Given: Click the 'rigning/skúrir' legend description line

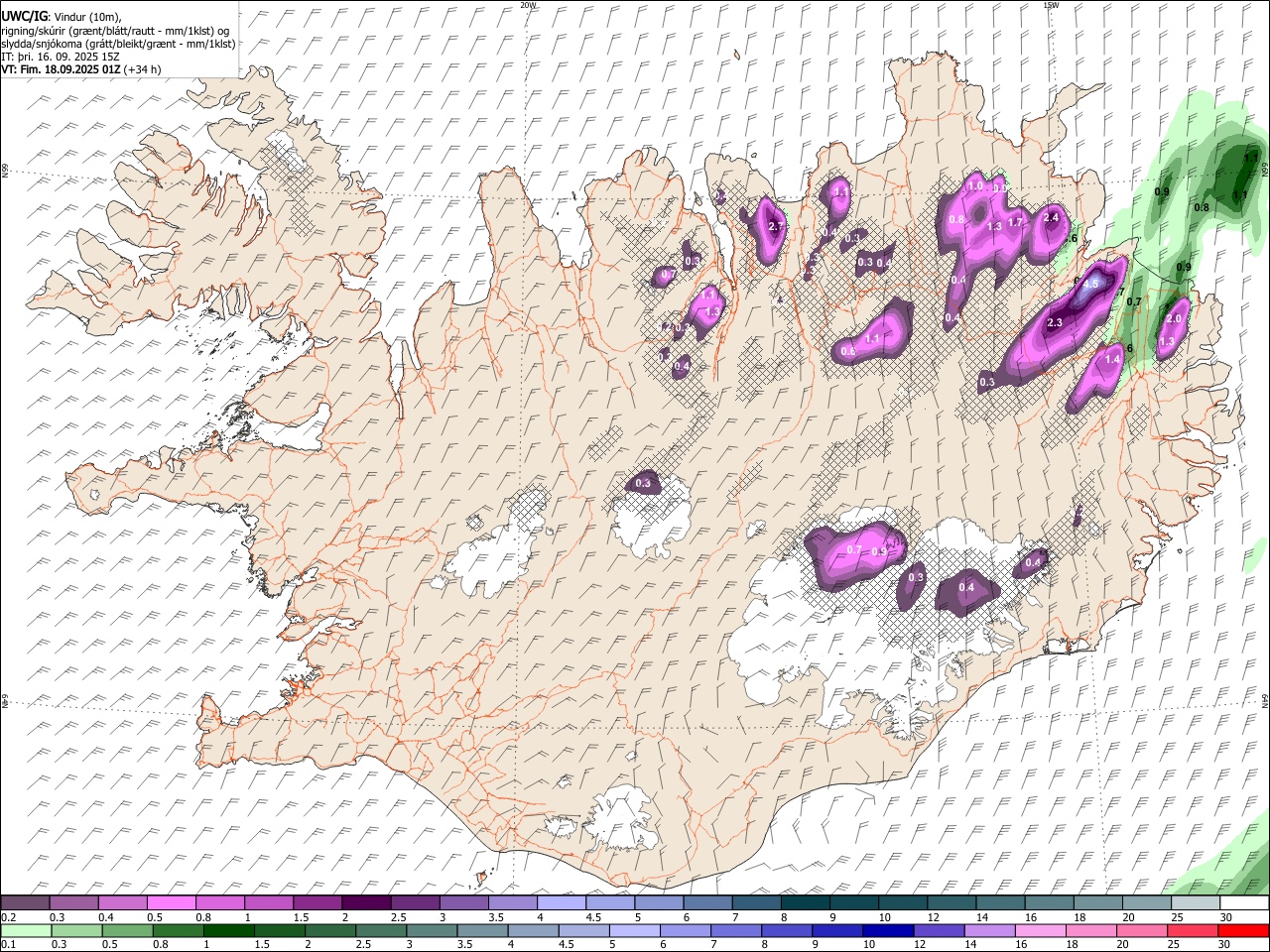Looking at the screenshot, I should click(x=115, y=31).
